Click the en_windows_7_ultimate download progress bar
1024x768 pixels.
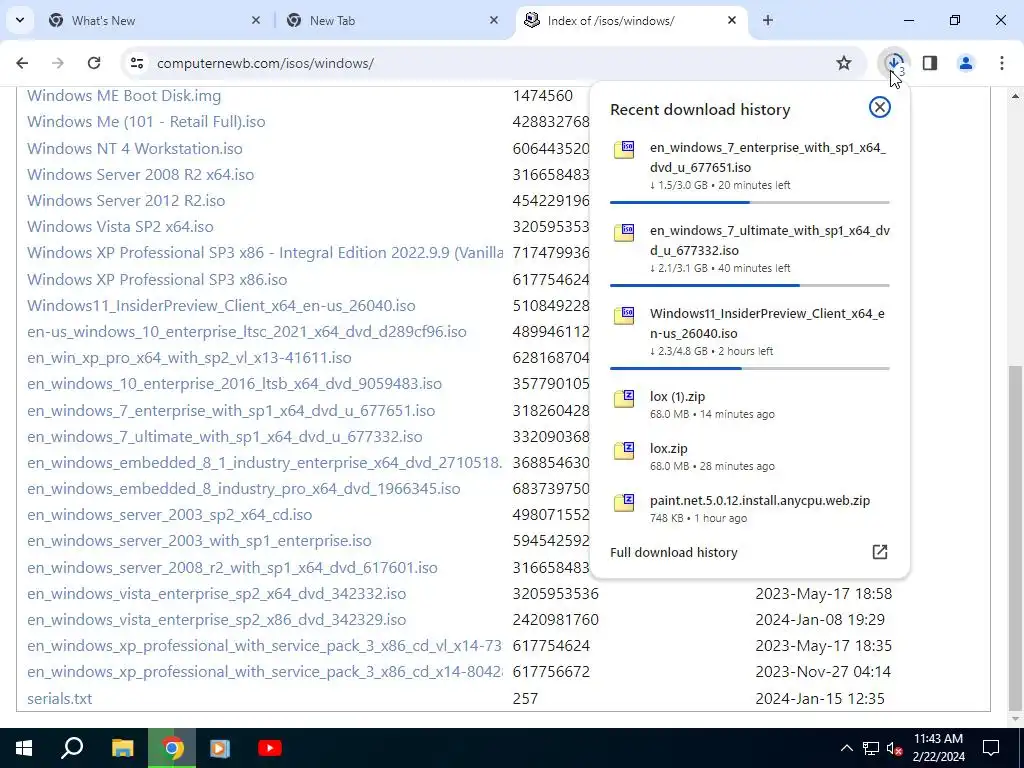pyautogui.click(x=750, y=285)
